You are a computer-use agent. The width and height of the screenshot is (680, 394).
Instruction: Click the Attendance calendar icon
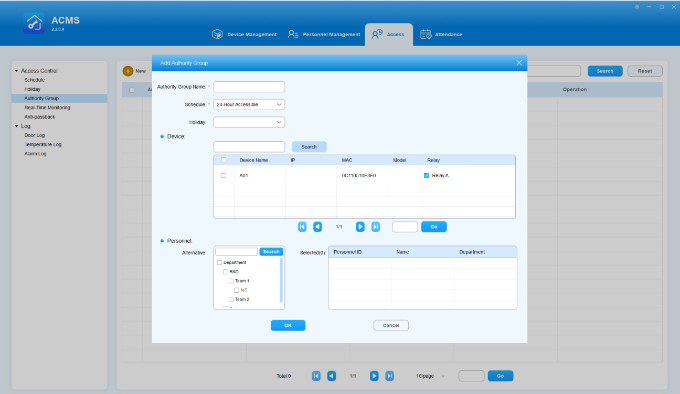[x=426, y=34]
